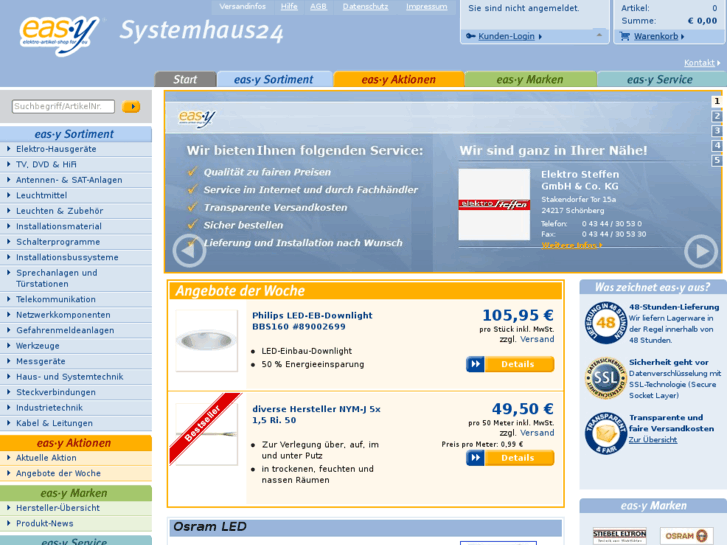Open the Impressum link
The width and height of the screenshot is (727, 545).
click(x=427, y=6)
